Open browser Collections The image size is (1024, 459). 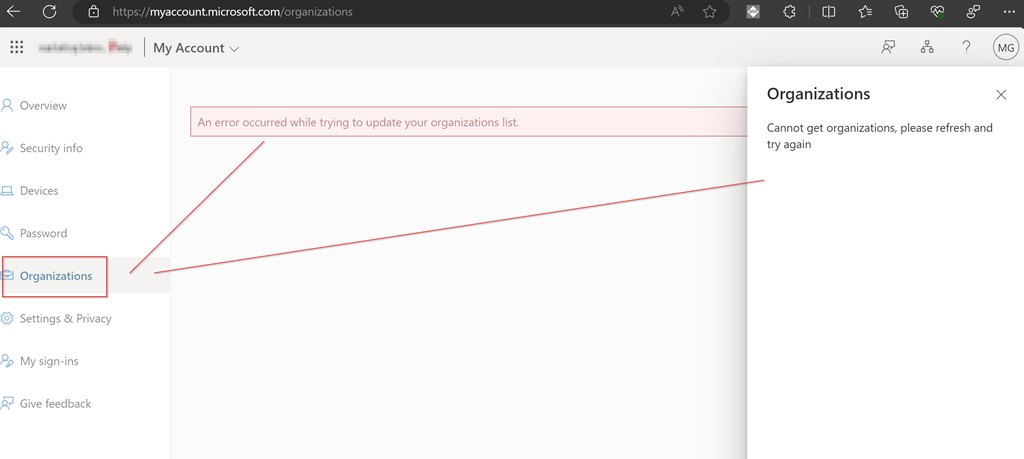(x=901, y=11)
